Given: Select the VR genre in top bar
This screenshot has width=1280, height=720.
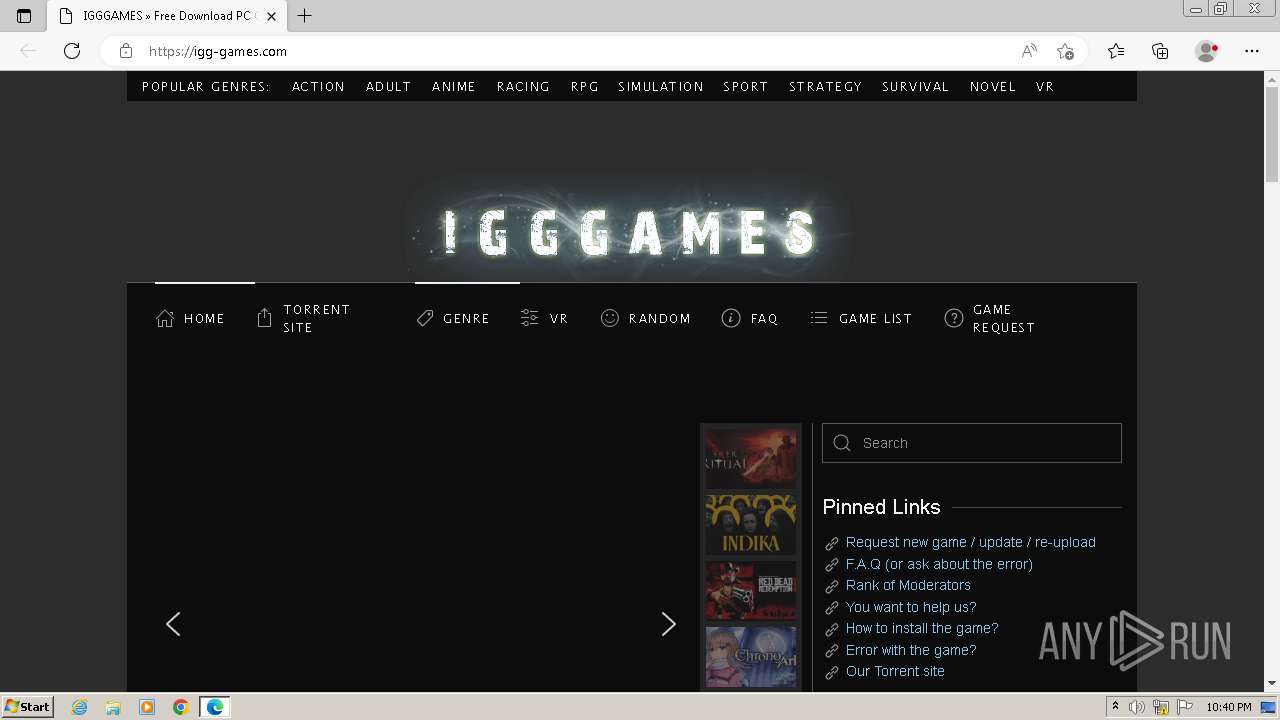Looking at the screenshot, I should (1045, 86).
